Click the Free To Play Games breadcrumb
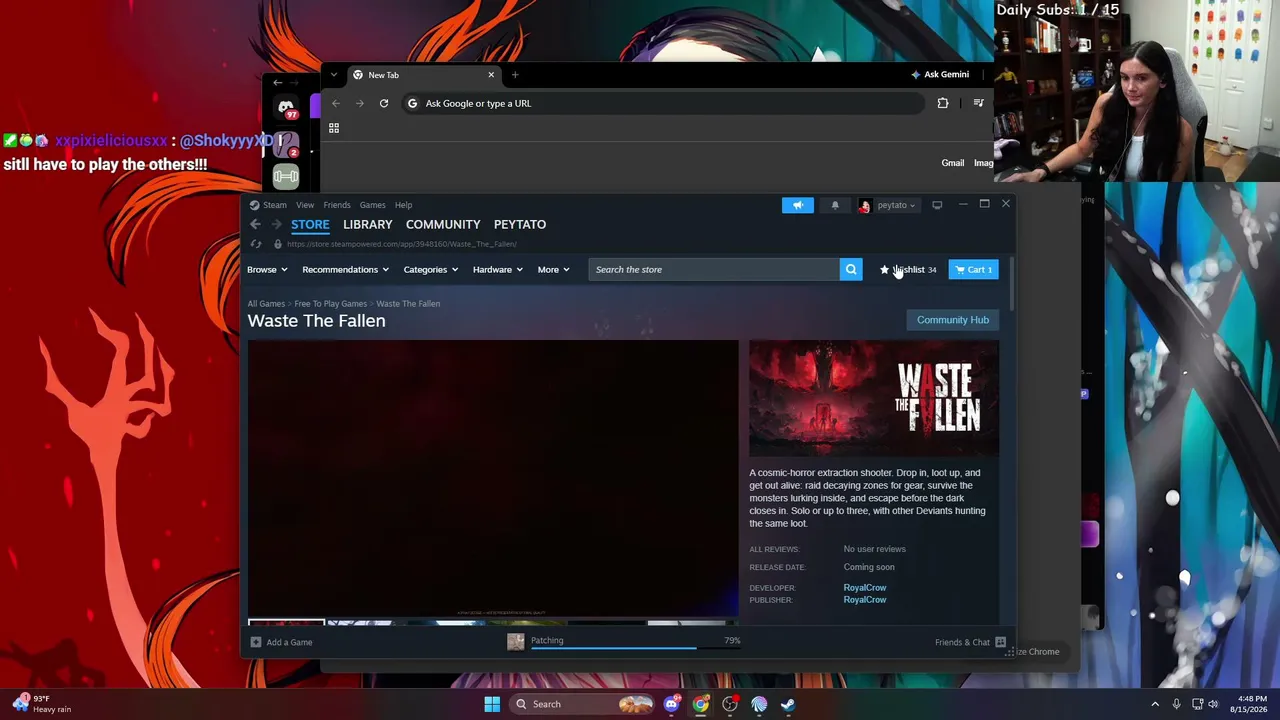Viewport: 1280px width, 720px height. tap(330, 304)
